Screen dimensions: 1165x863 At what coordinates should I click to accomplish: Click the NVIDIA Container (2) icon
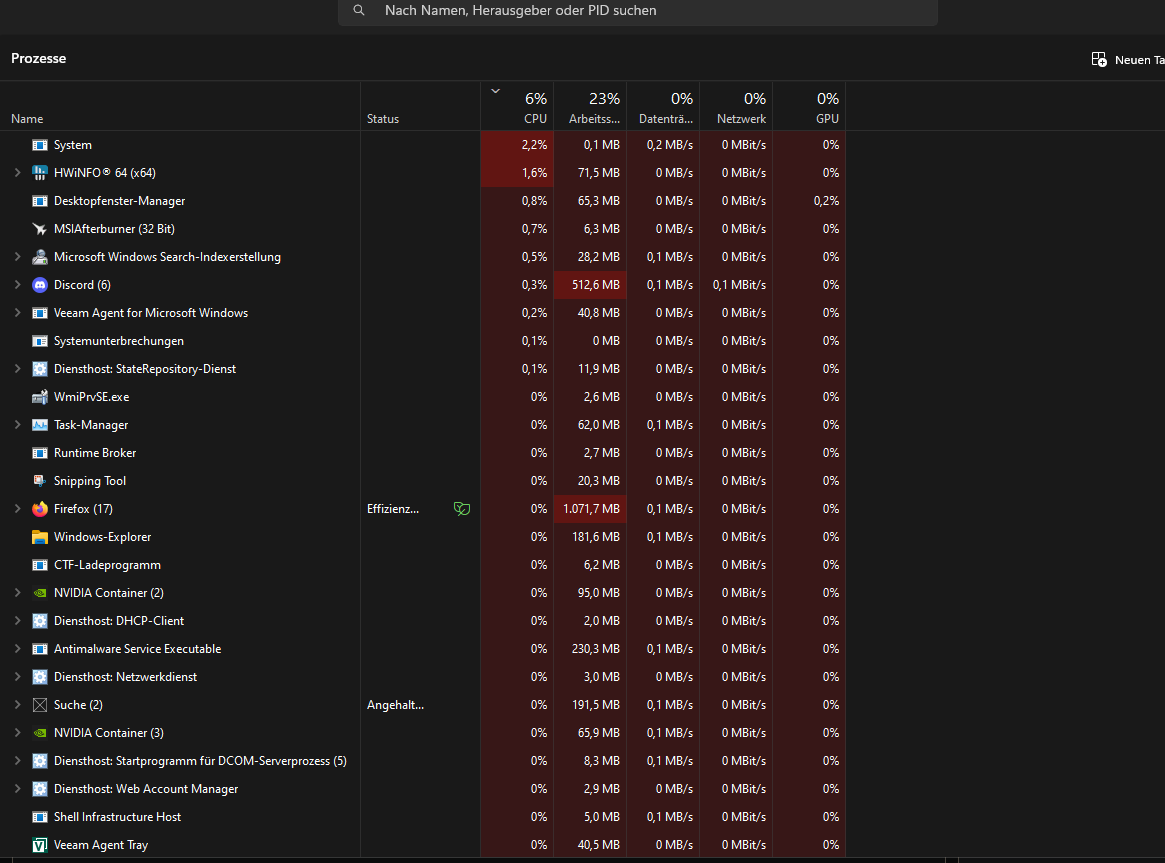(40, 593)
